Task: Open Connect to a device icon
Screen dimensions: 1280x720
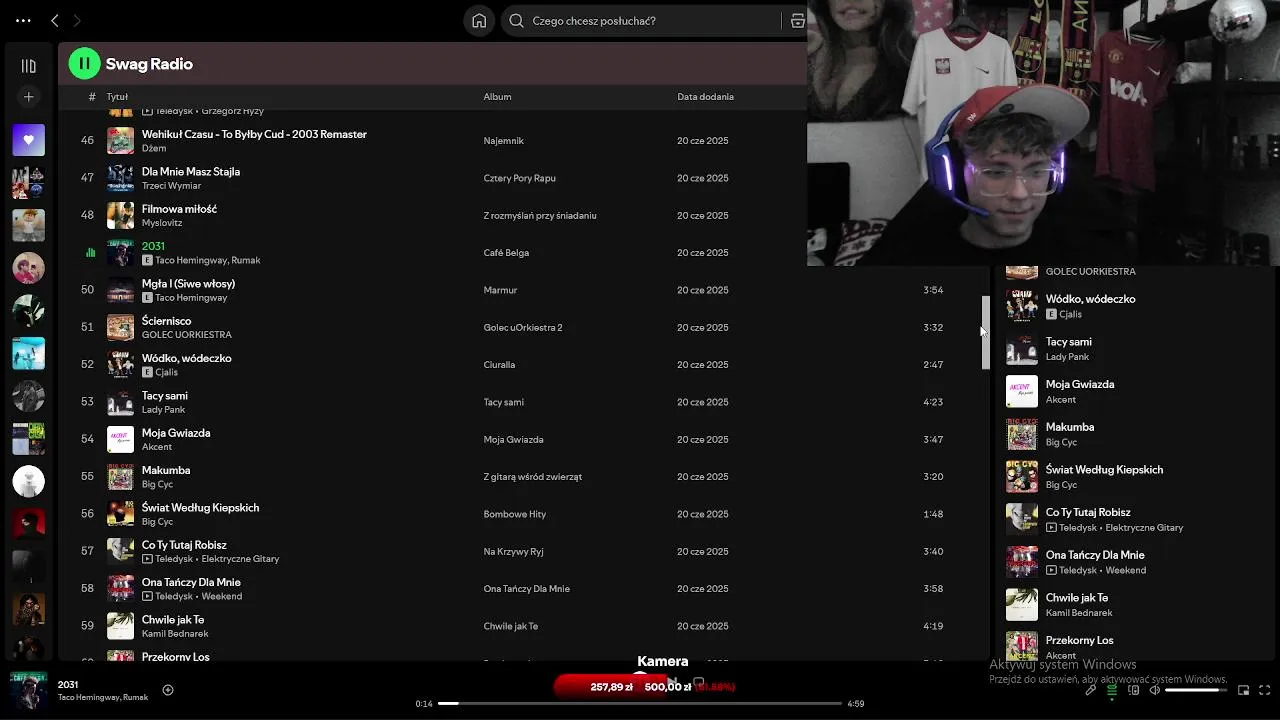Action: click(x=1134, y=690)
